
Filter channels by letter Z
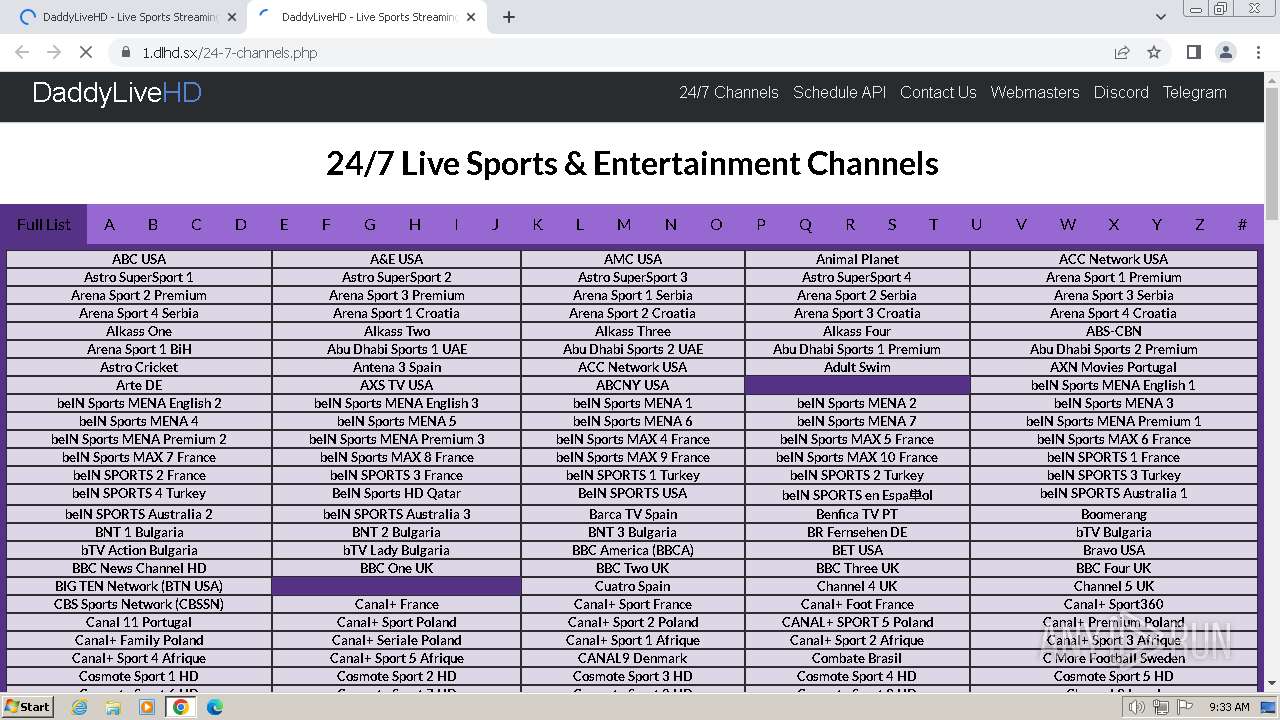pos(1199,224)
